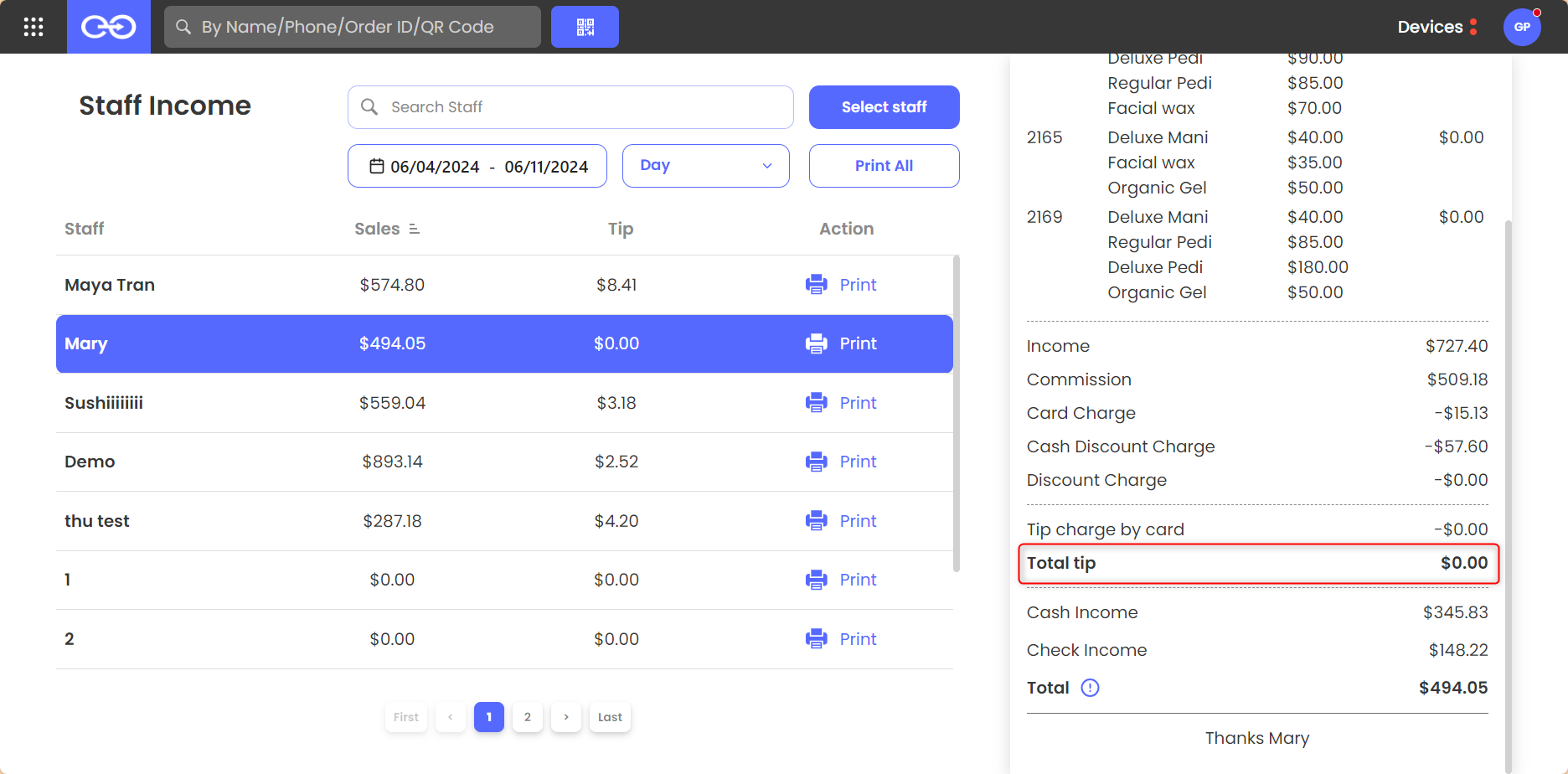The image size is (1568, 774).
Task: Click order number 2169 in receipt
Action: tap(1044, 217)
